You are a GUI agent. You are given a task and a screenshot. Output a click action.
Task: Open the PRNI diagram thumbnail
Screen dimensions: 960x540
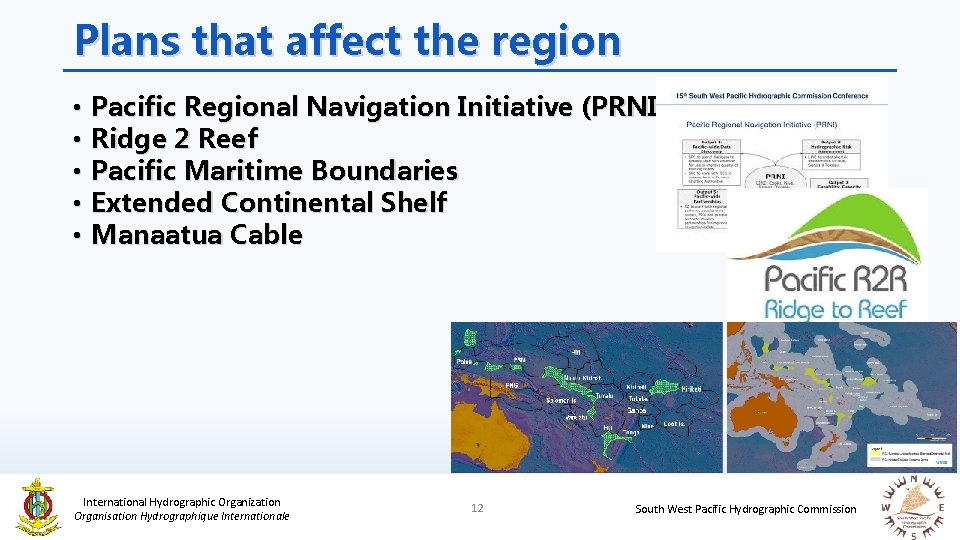(x=771, y=164)
